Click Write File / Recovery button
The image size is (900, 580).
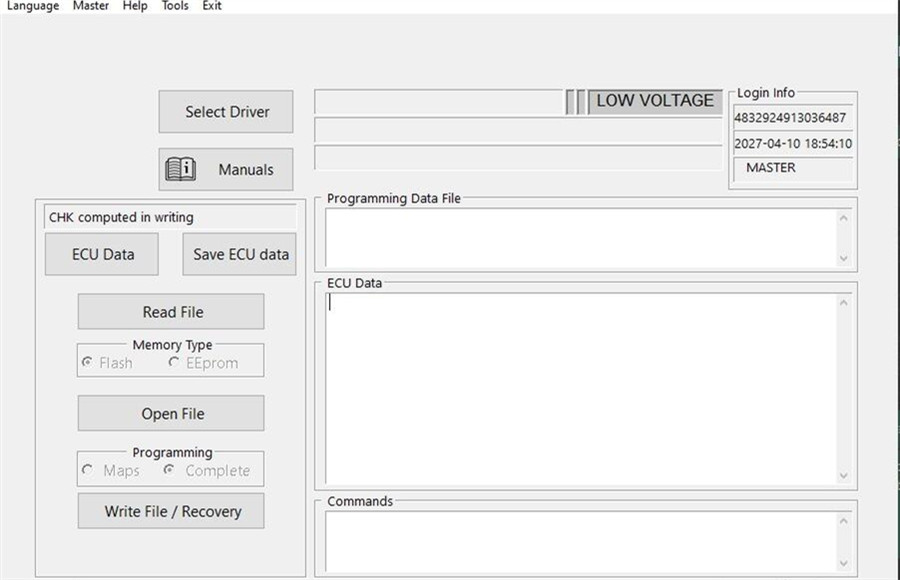pos(171,511)
